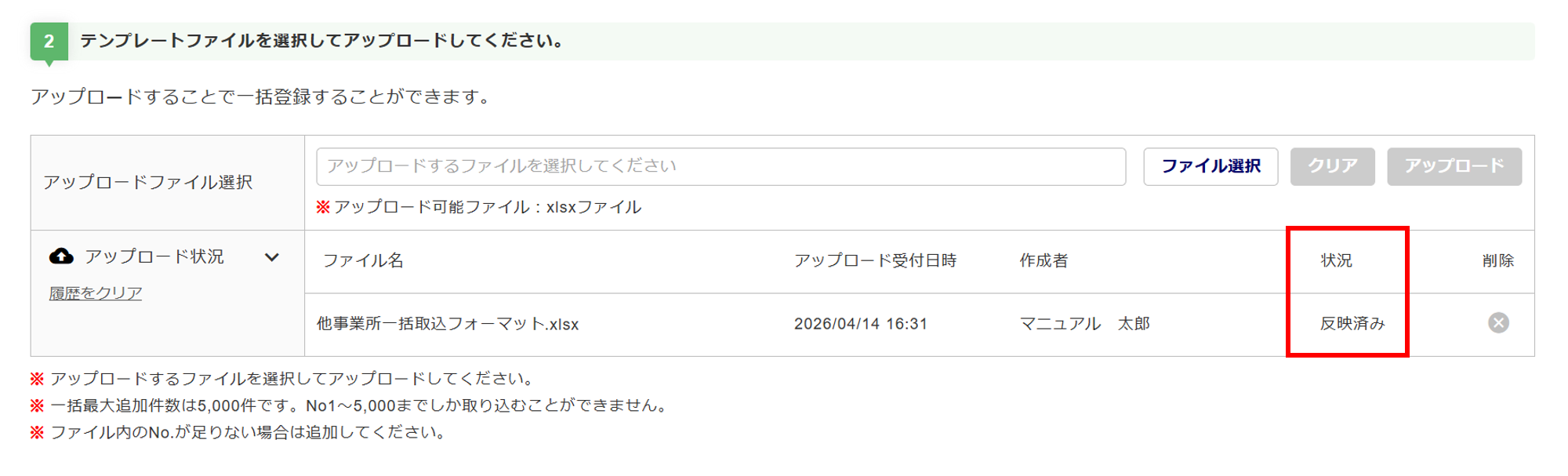Click the 2026/04/14 16:31 timestamp cell

click(x=860, y=324)
